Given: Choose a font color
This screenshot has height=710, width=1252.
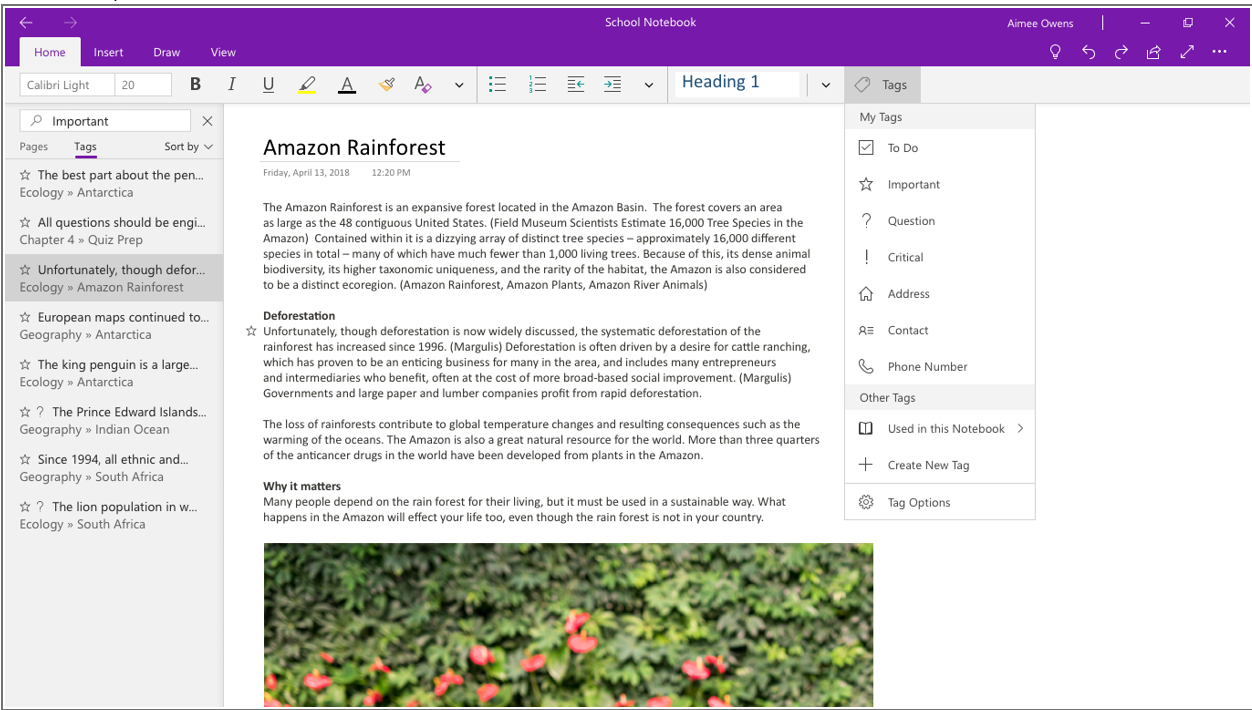Looking at the screenshot, I should pos(346,84).
